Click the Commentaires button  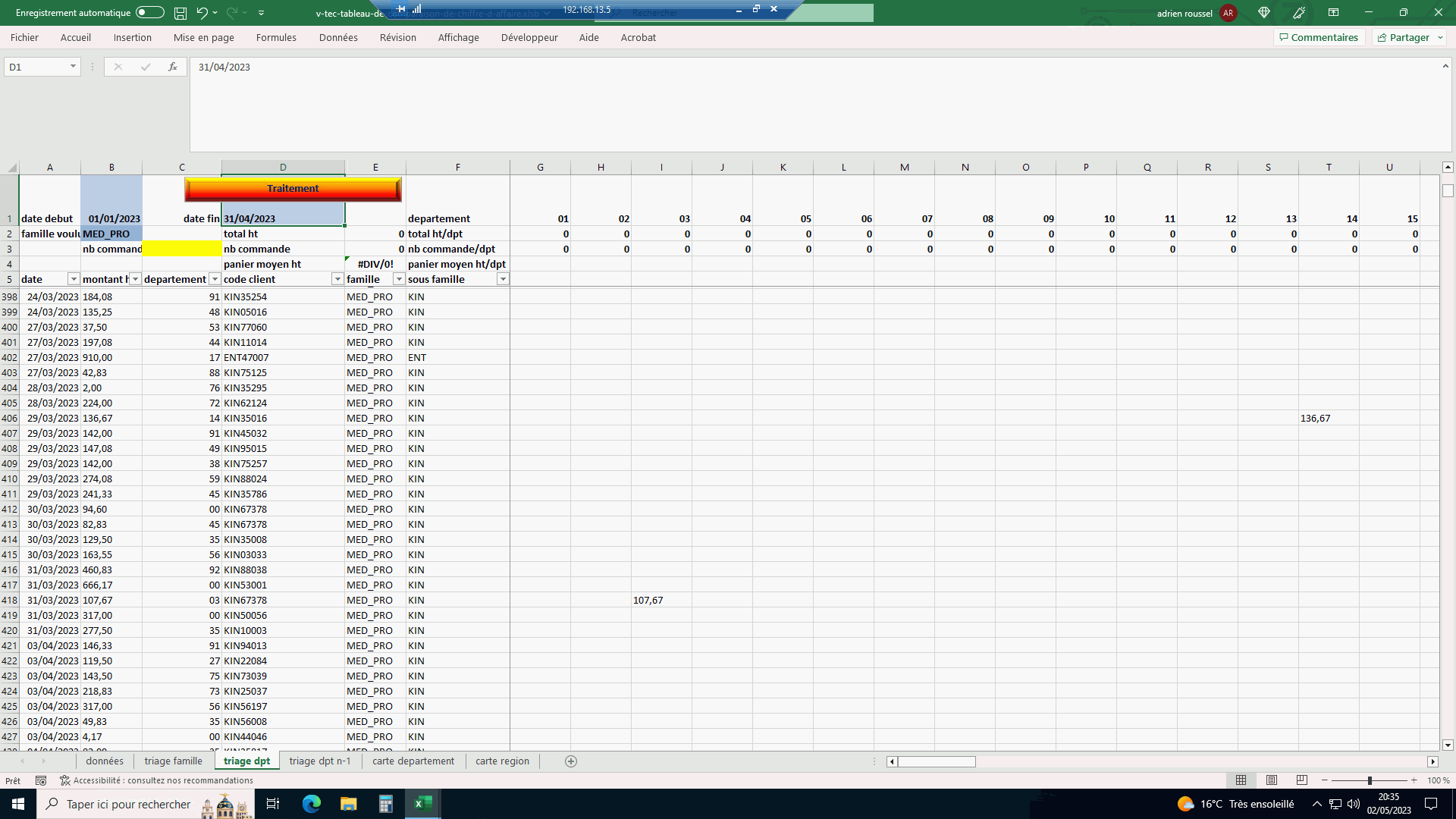click(1319, 37)
